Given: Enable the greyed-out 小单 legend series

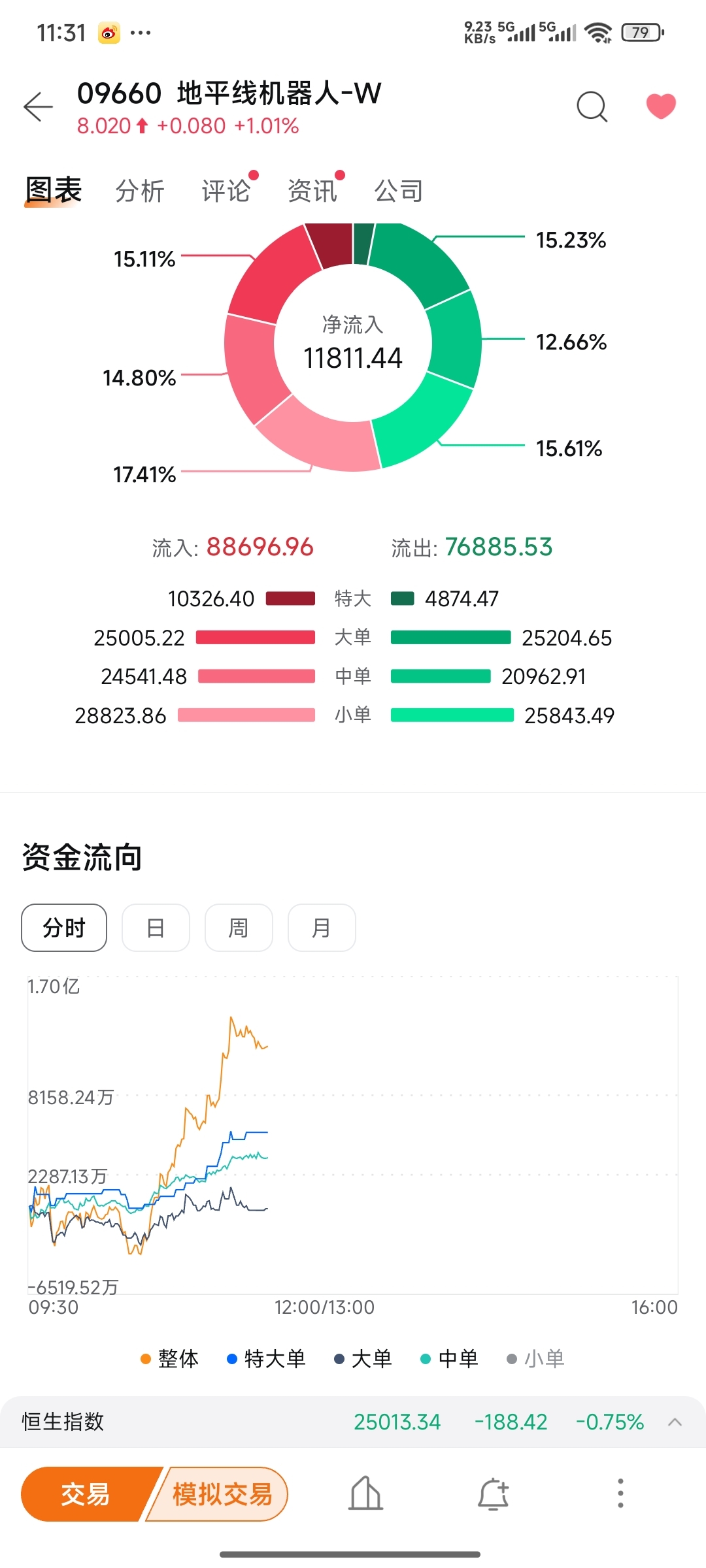Looking at the screenshot, I should [535, 1359].
